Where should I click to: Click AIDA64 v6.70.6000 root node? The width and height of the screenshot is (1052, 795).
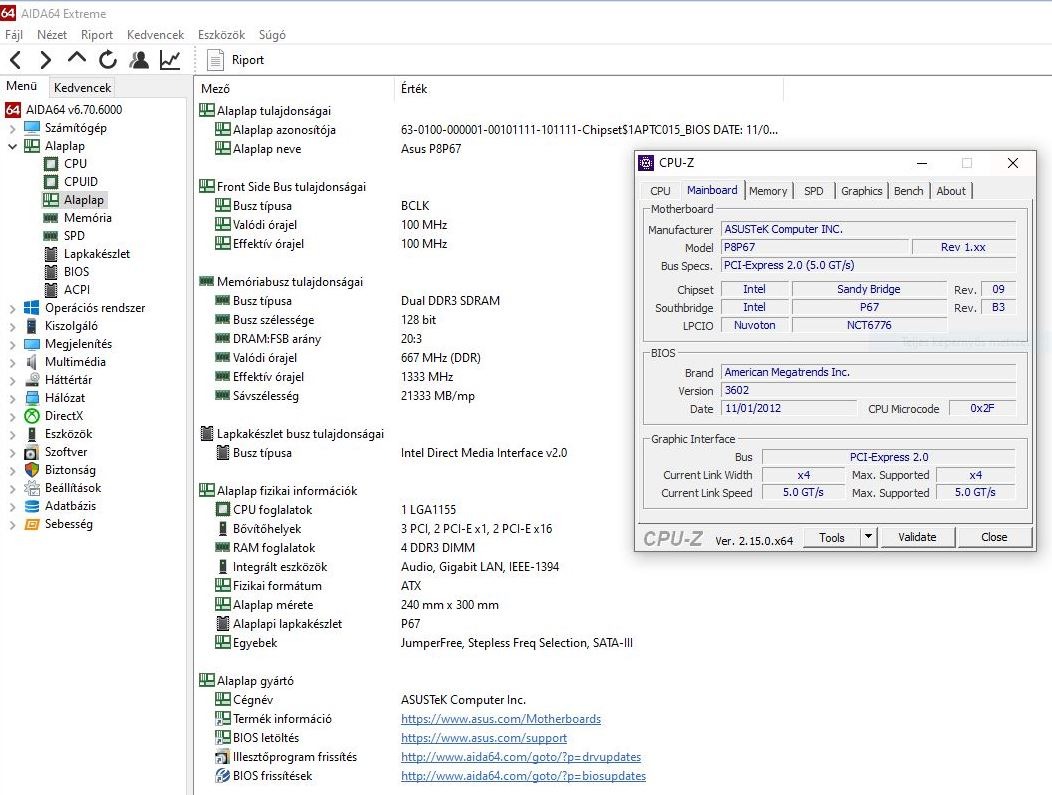coord(74,110)
